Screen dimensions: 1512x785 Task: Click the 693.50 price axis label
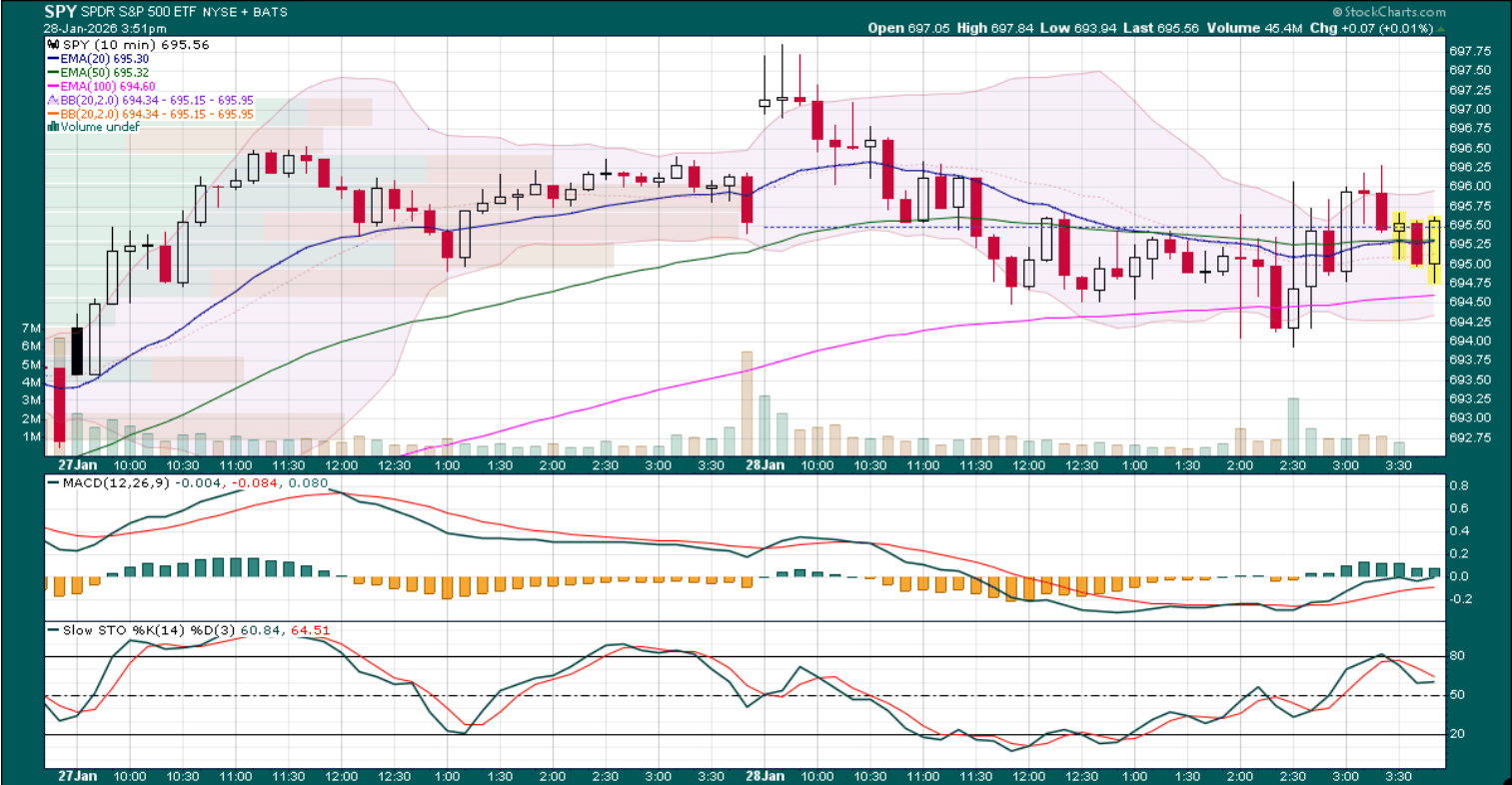(1469, 380)
